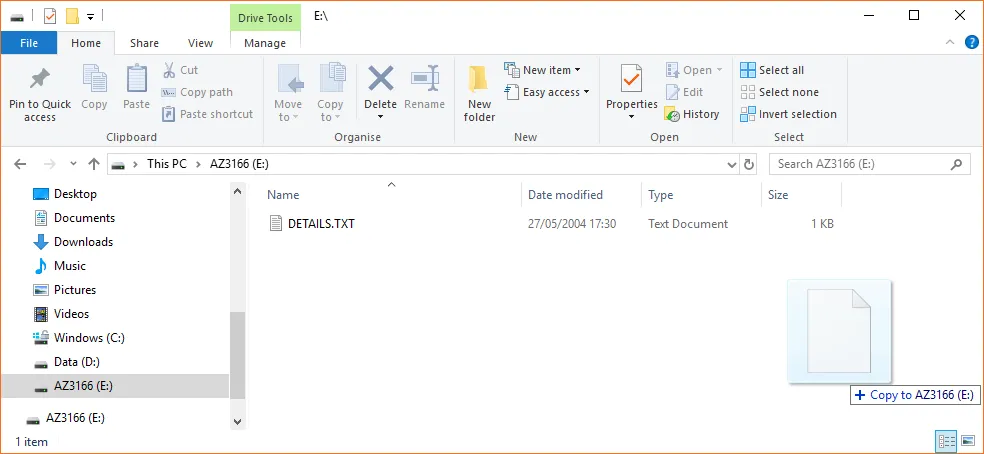Viewport: 984px width, 454px height.
Task: Sort by the Name column header
Action: pyautogui.click(x=283, y=195)
